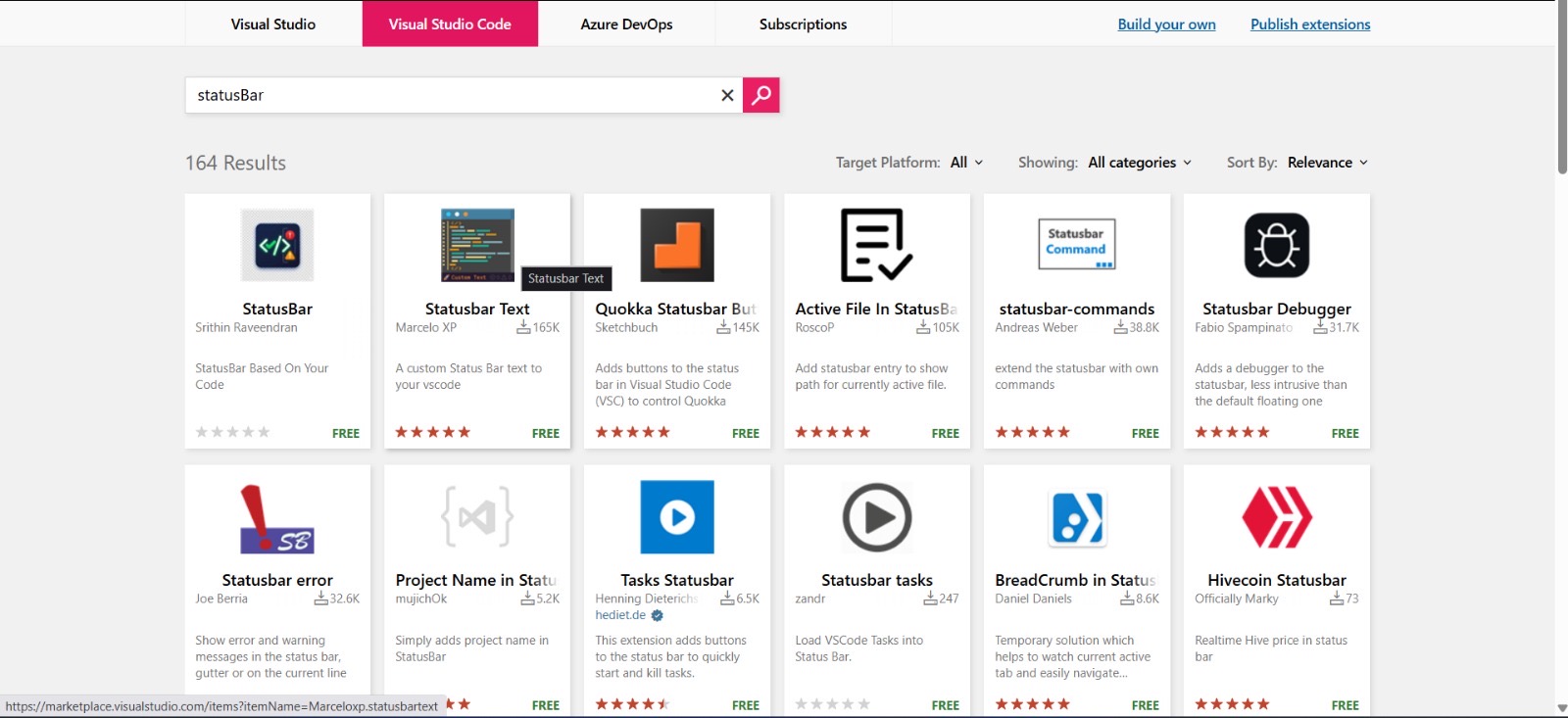This screenshot has width=1568, height=718.
Task: Change Sort By Relevance dropdown
Action: (x=1327, y=163)
